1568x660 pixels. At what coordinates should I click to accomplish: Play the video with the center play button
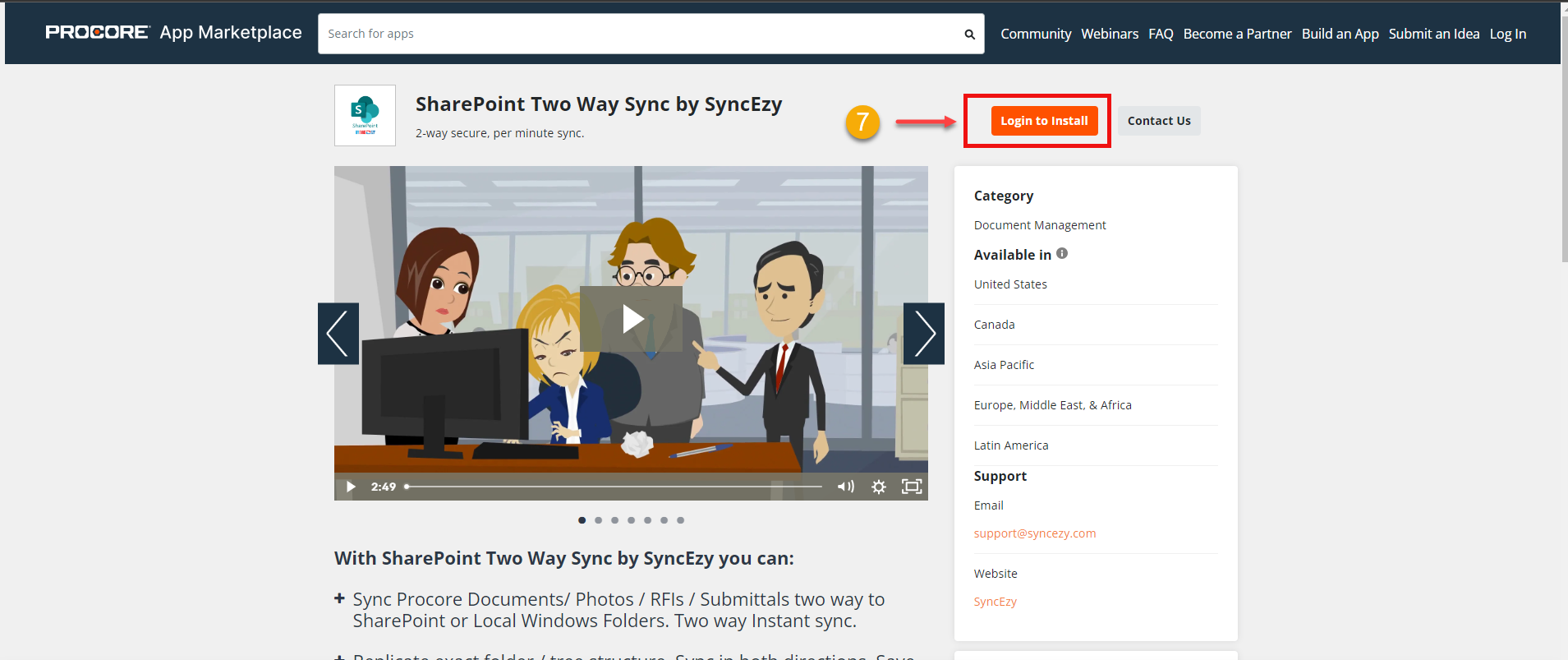click(x=631, y=319)
